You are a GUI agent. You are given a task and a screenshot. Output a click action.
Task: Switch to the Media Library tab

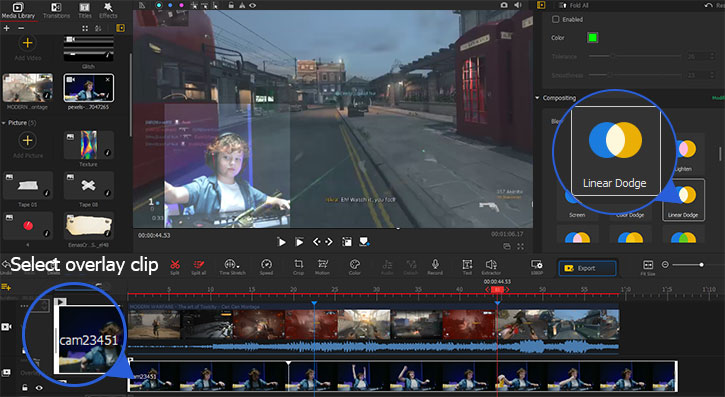pos(18,11)
